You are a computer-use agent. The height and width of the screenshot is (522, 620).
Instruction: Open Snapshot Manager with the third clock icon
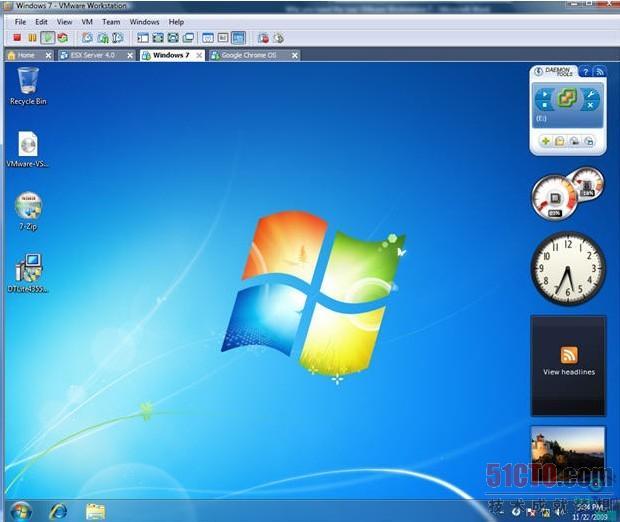point(118,38)
